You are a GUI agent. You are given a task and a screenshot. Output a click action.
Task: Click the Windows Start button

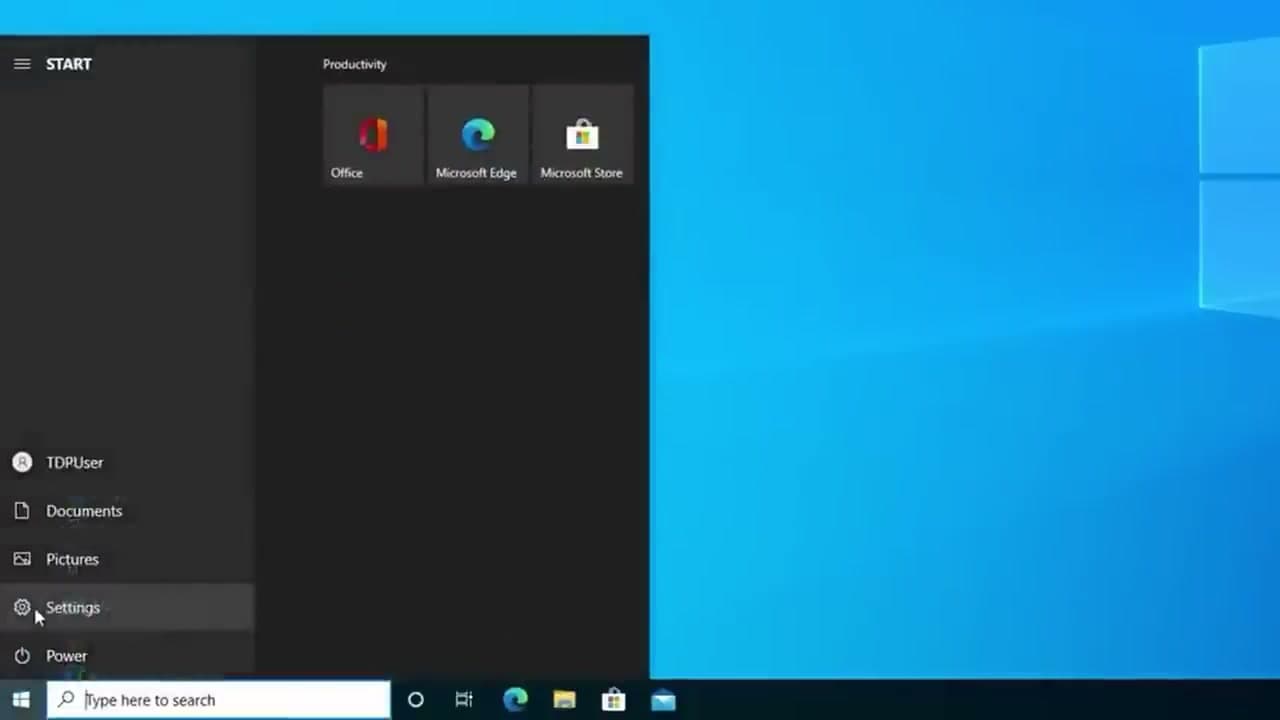coord(21,700)
